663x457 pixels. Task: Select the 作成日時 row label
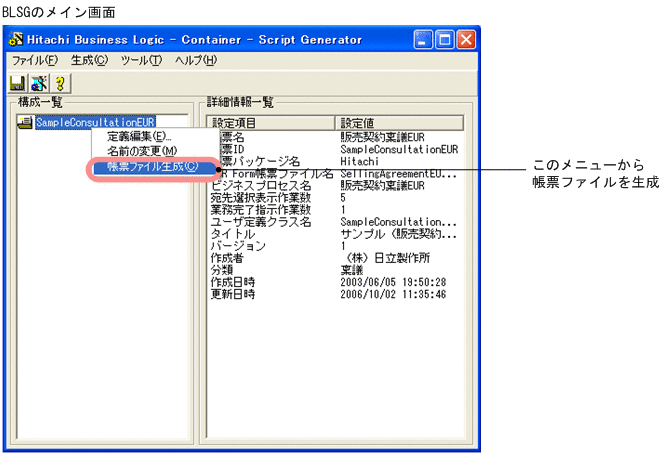233,282
